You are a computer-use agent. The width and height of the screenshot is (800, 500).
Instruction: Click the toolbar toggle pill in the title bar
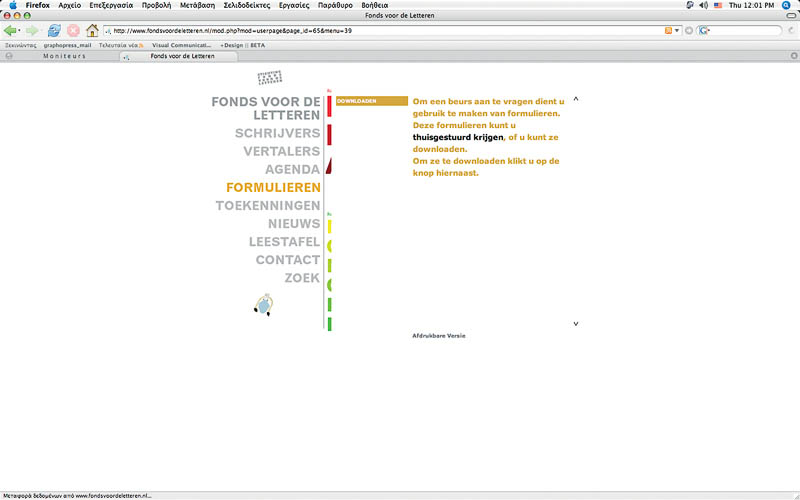791,16
